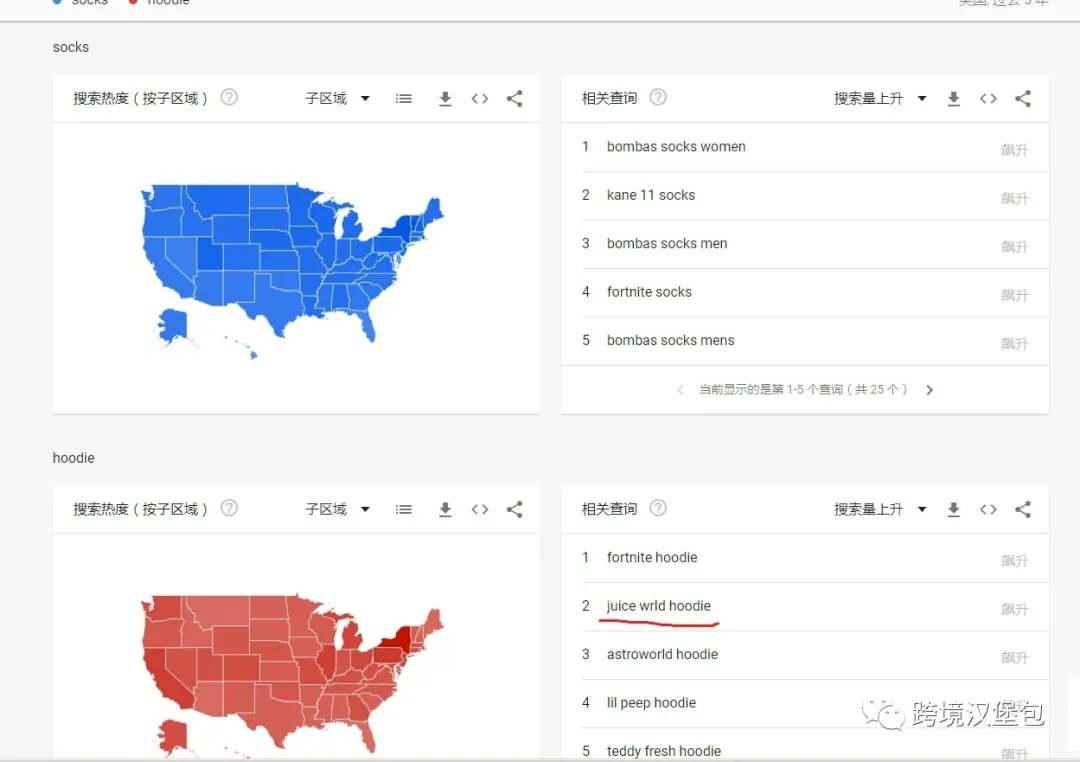Open help tooltip for 搜索热度 panel

click(x=229, y=98)
